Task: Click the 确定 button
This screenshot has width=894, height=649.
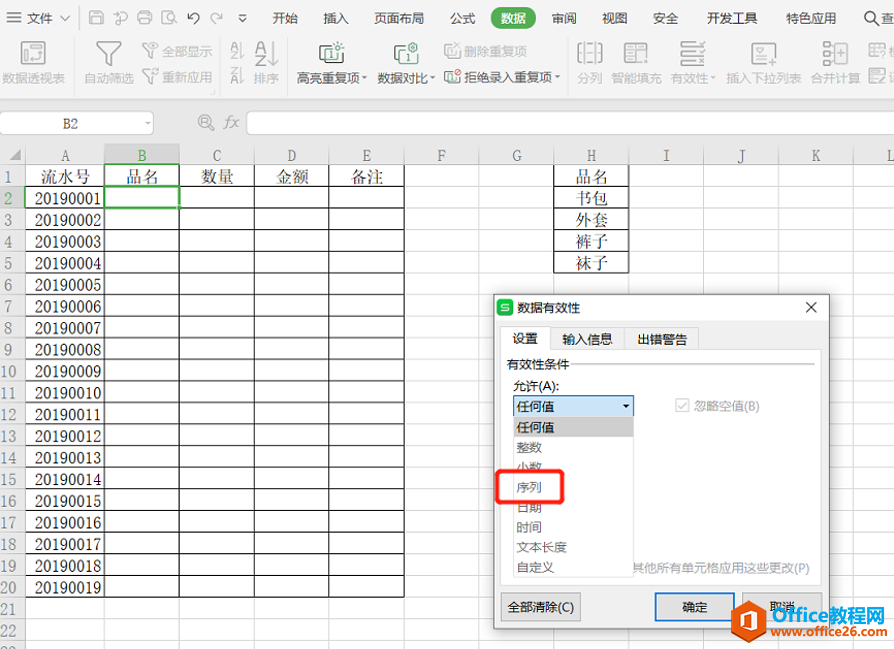Action: [x=694, y=607]
